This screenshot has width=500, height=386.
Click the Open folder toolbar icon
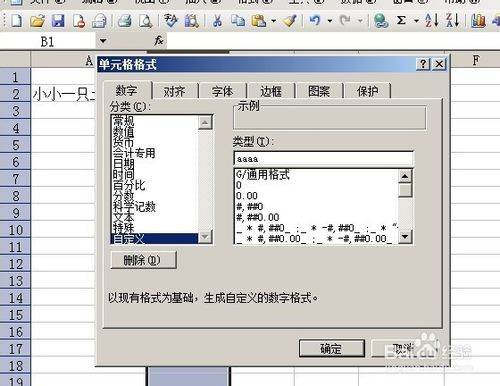pyautogui.click(x=37, y=21)
